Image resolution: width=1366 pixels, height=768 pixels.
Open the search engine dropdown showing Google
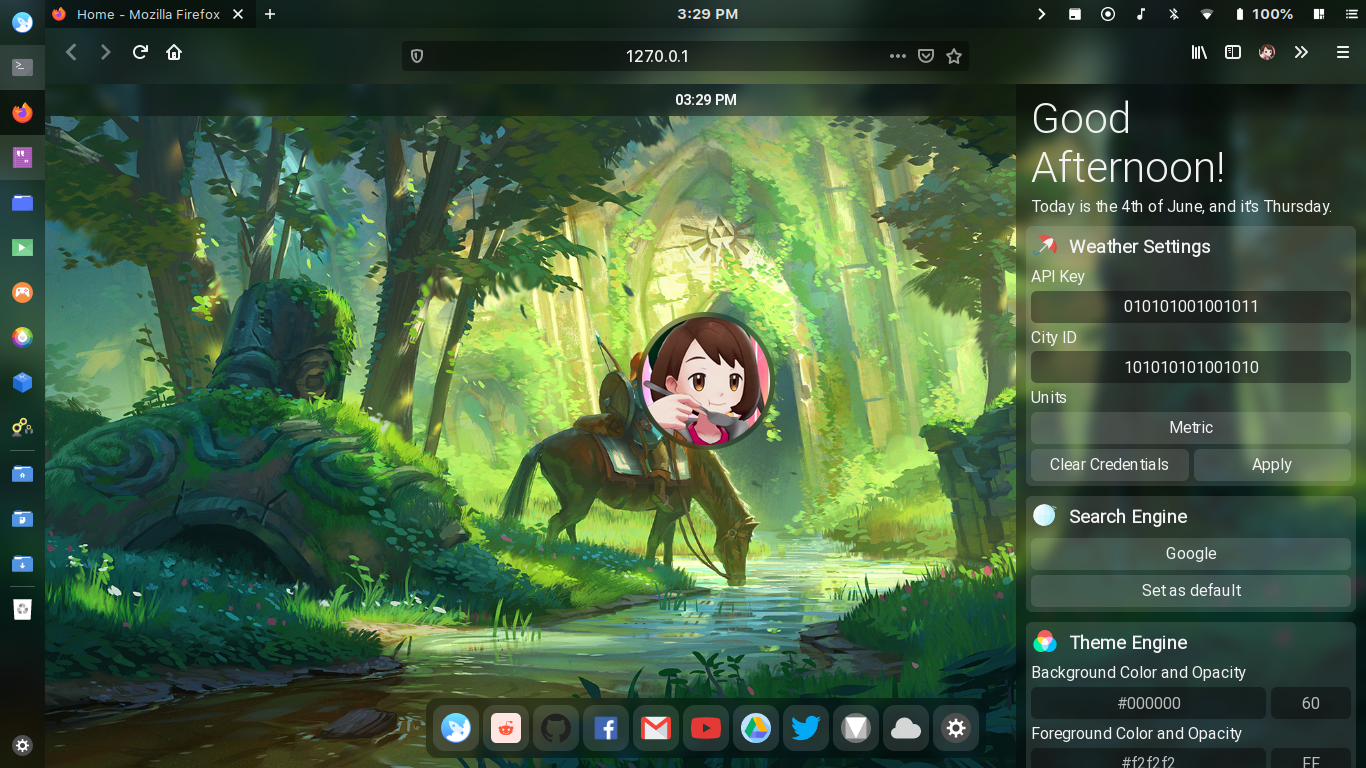point(1191,554)
